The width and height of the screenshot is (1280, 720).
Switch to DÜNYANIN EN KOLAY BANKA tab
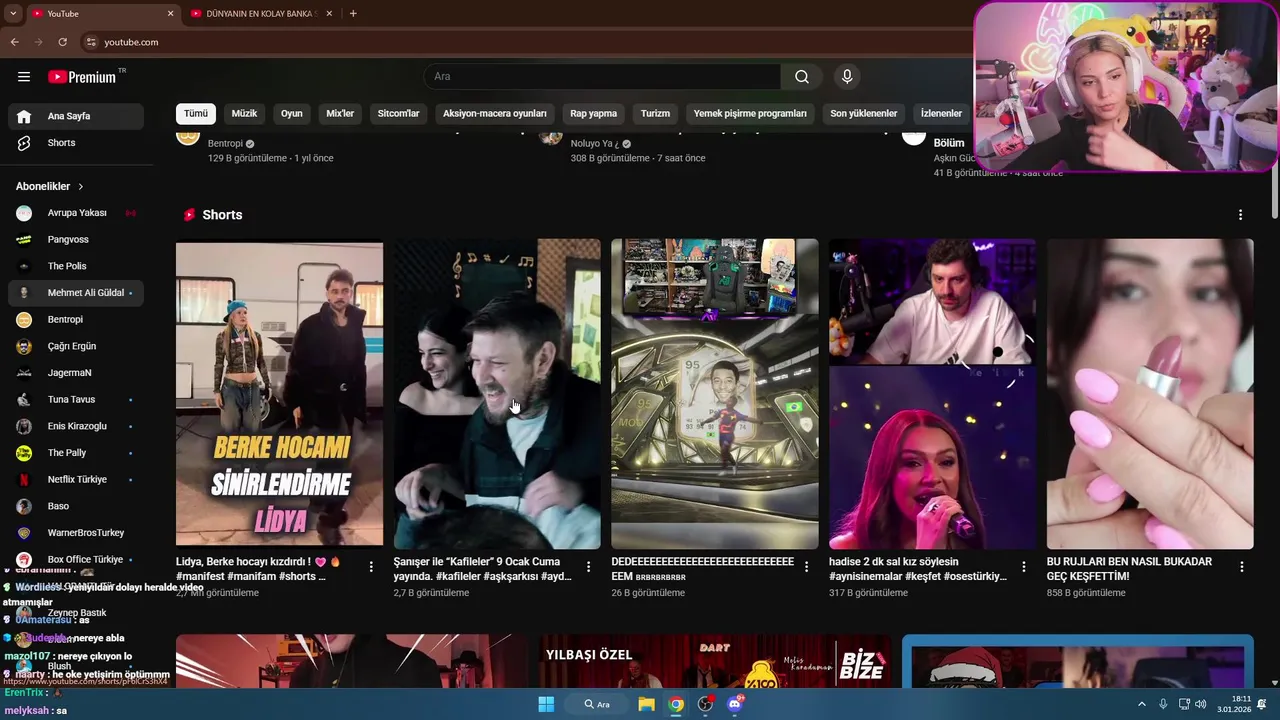[x=260, y=14]
